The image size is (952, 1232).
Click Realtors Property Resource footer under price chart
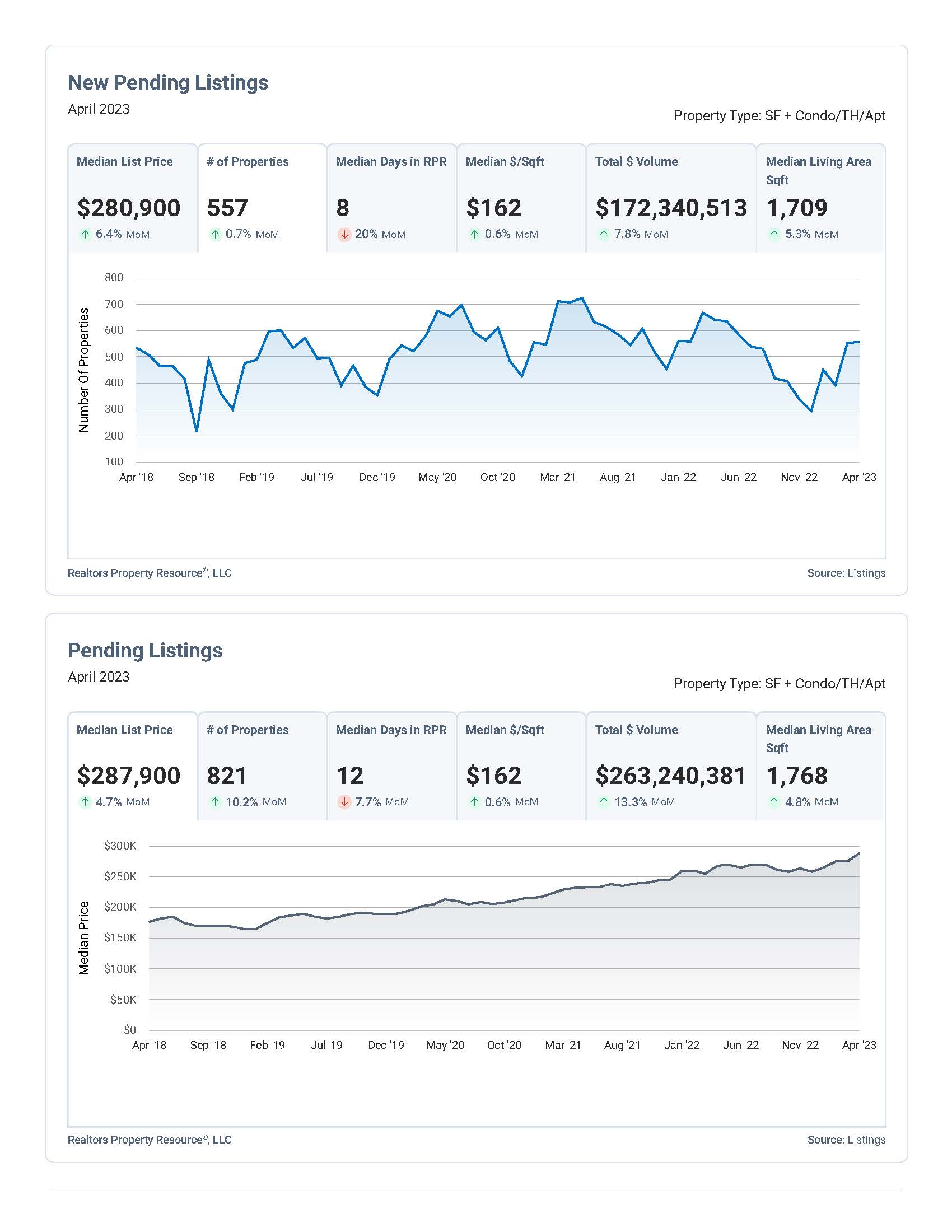pyautogui.click(x=150, y=1140)
